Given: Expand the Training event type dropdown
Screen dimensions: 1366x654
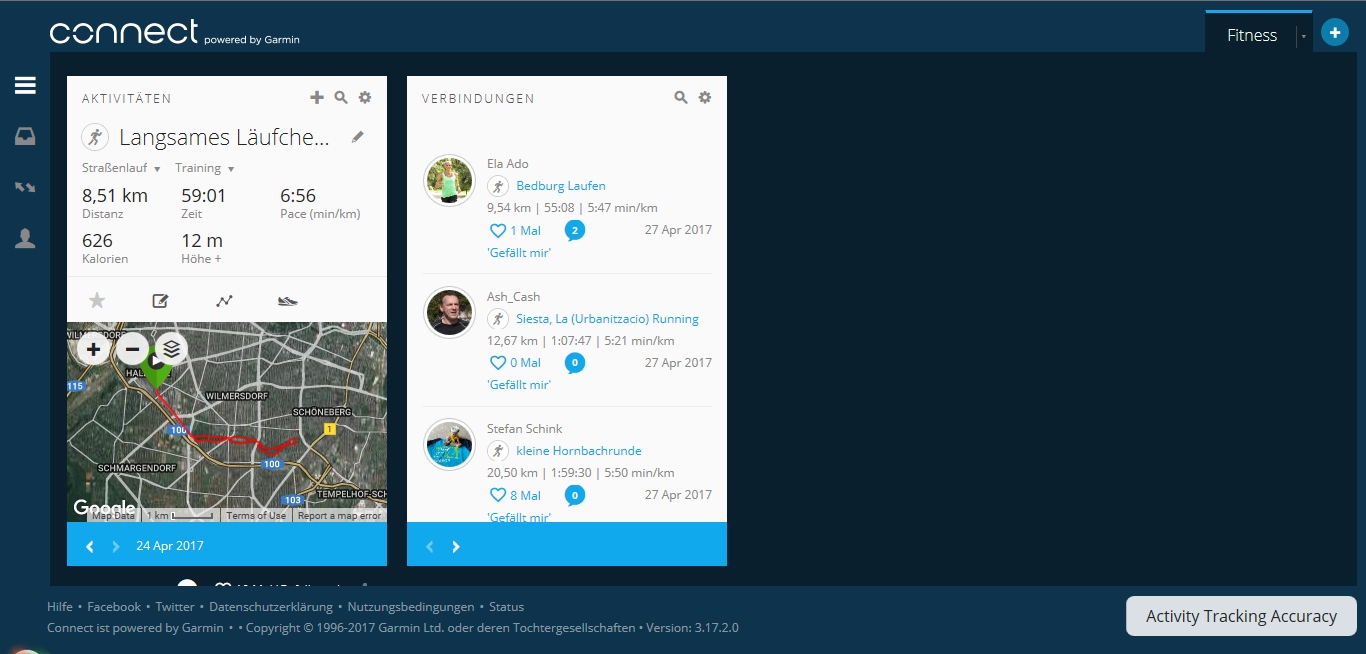Looking at the screenshot, I should click(231, 169).
